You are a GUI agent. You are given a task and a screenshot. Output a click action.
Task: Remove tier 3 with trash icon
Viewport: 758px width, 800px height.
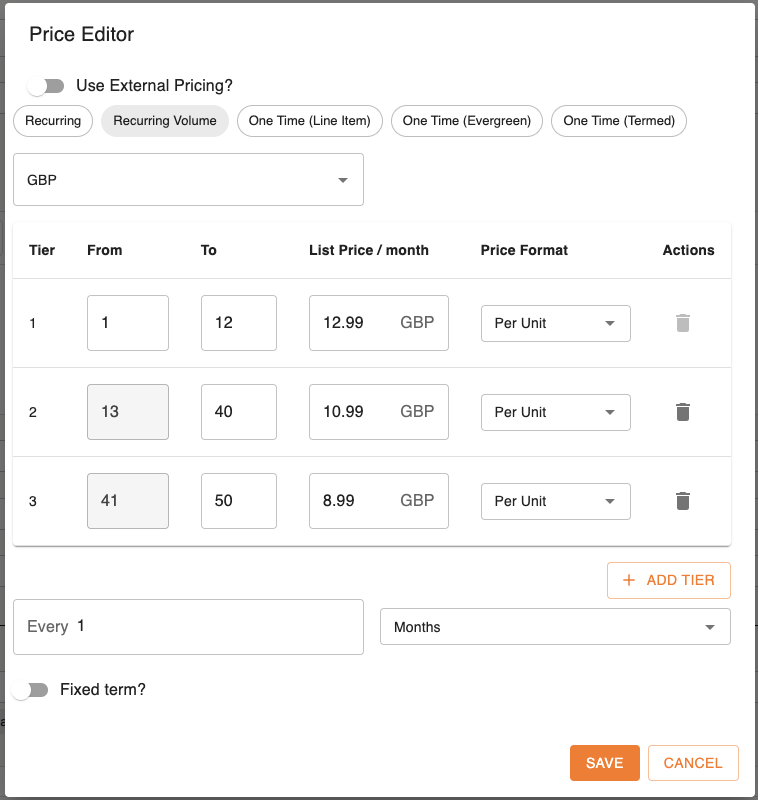pyautogui.click(x=683, y=501)
